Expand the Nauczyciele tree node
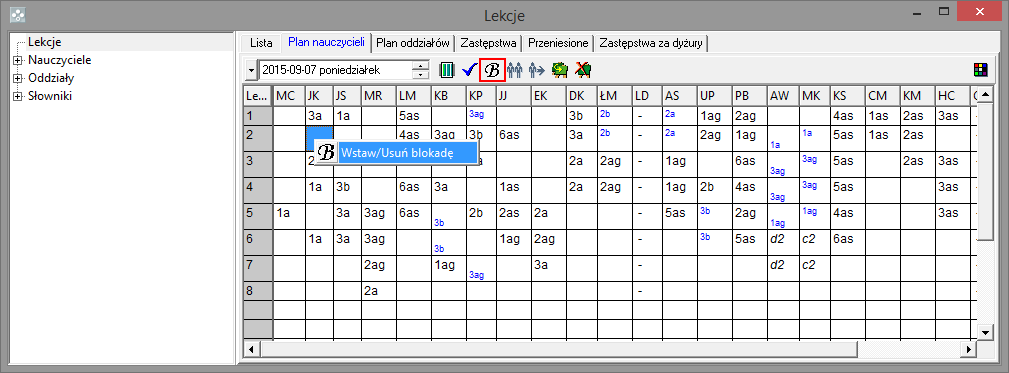The image size is (1009, 373). 17,60
